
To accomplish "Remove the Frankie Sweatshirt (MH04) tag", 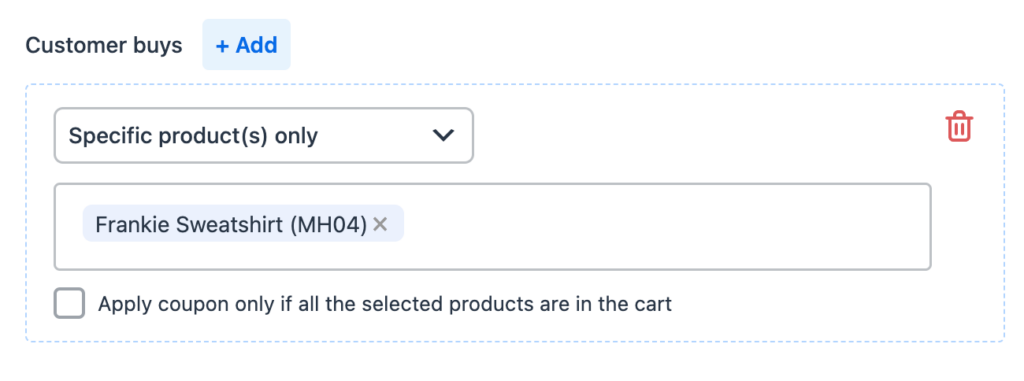I will [x=380, y=225].
